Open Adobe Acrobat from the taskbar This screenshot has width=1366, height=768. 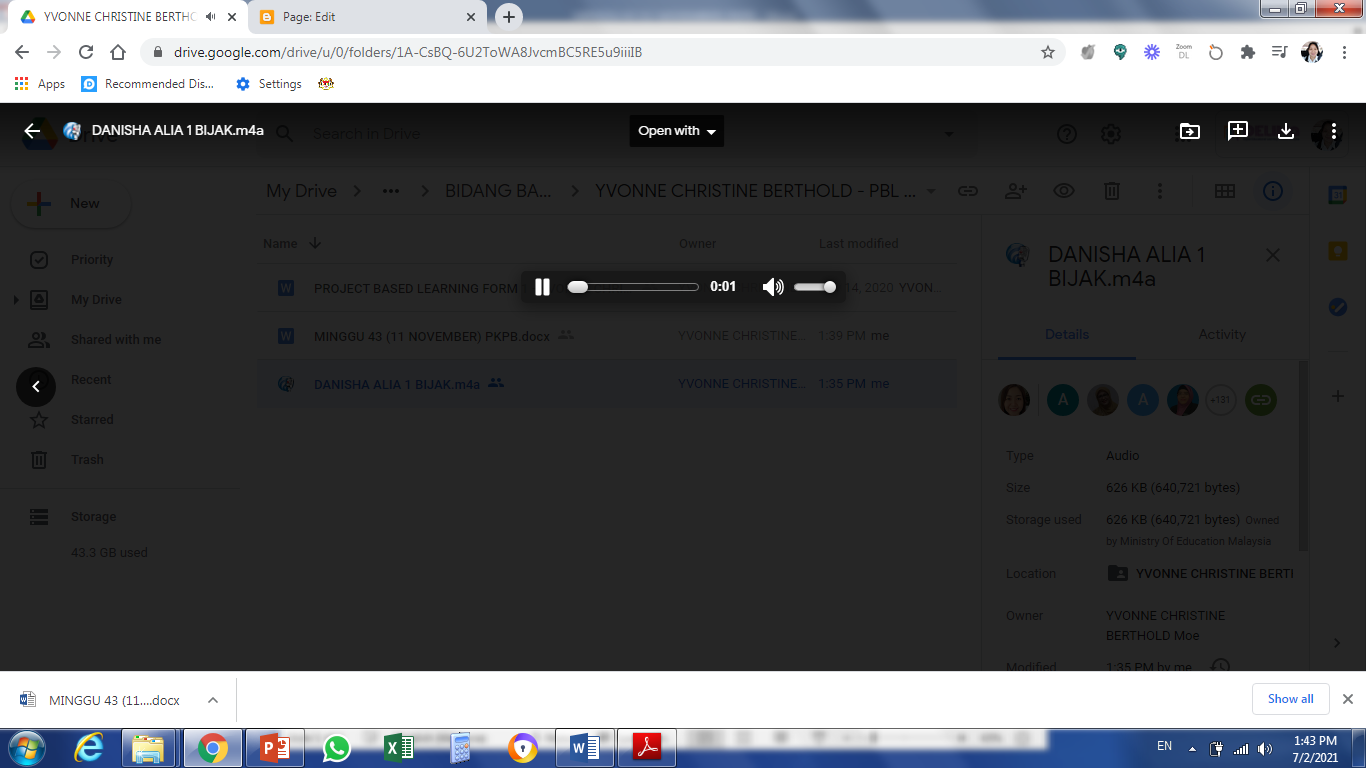click(647, 748)
